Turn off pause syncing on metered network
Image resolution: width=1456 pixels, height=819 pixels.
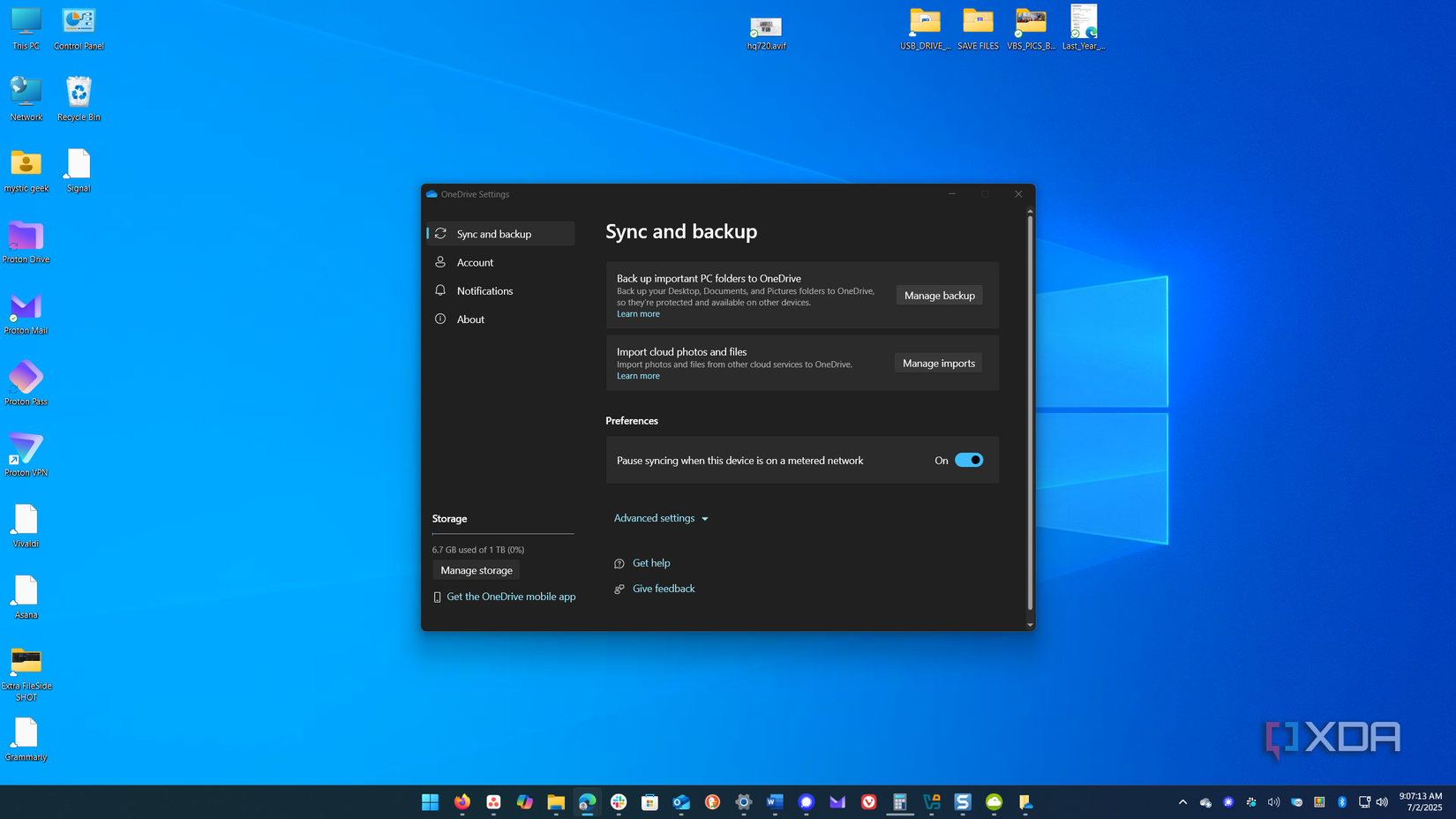[968, 460]
